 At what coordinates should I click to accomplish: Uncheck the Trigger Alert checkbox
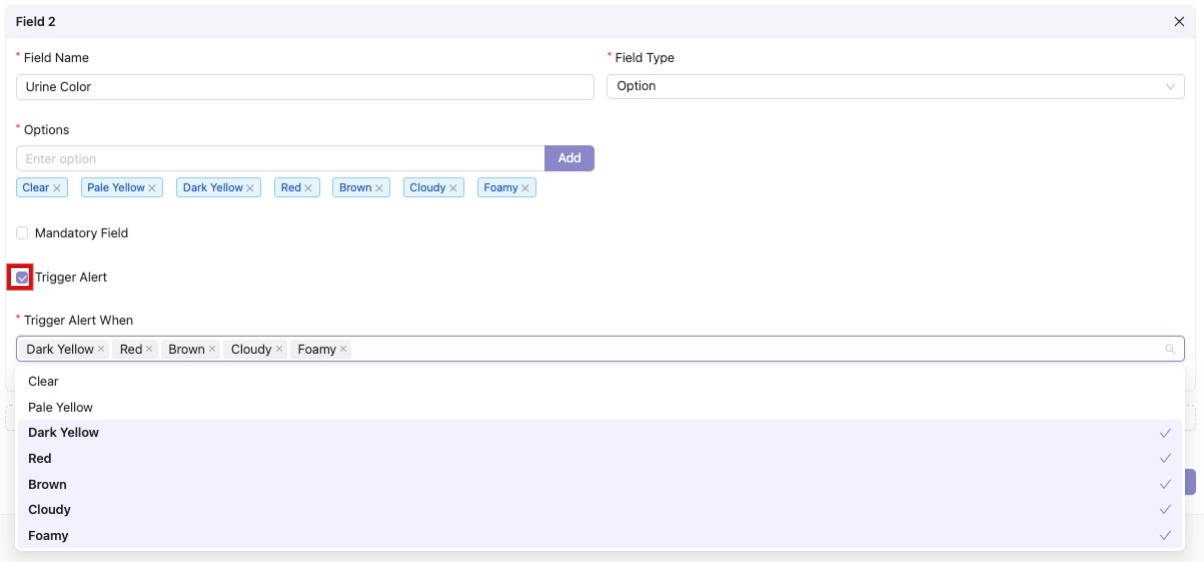pyautogui.click(x=22, y=277)
